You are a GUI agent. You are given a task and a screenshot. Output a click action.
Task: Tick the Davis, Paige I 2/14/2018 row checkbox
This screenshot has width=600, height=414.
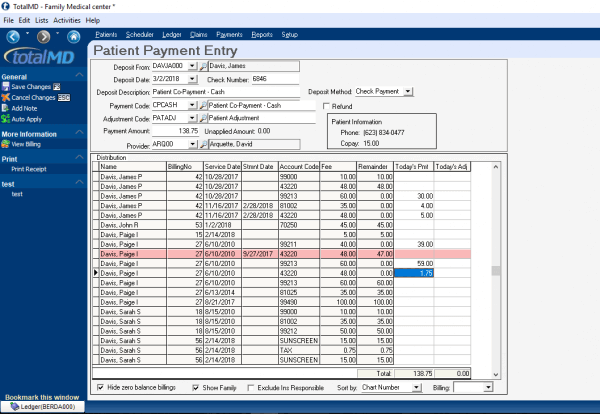(96, 235)
